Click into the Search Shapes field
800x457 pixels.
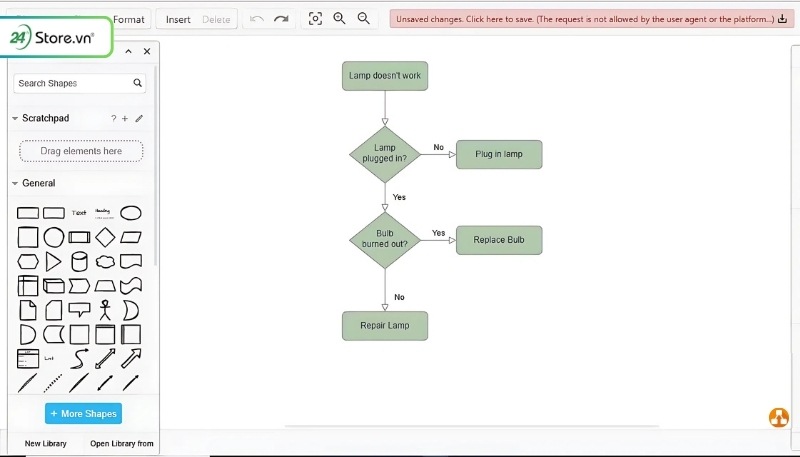click(x=72, y=83)
